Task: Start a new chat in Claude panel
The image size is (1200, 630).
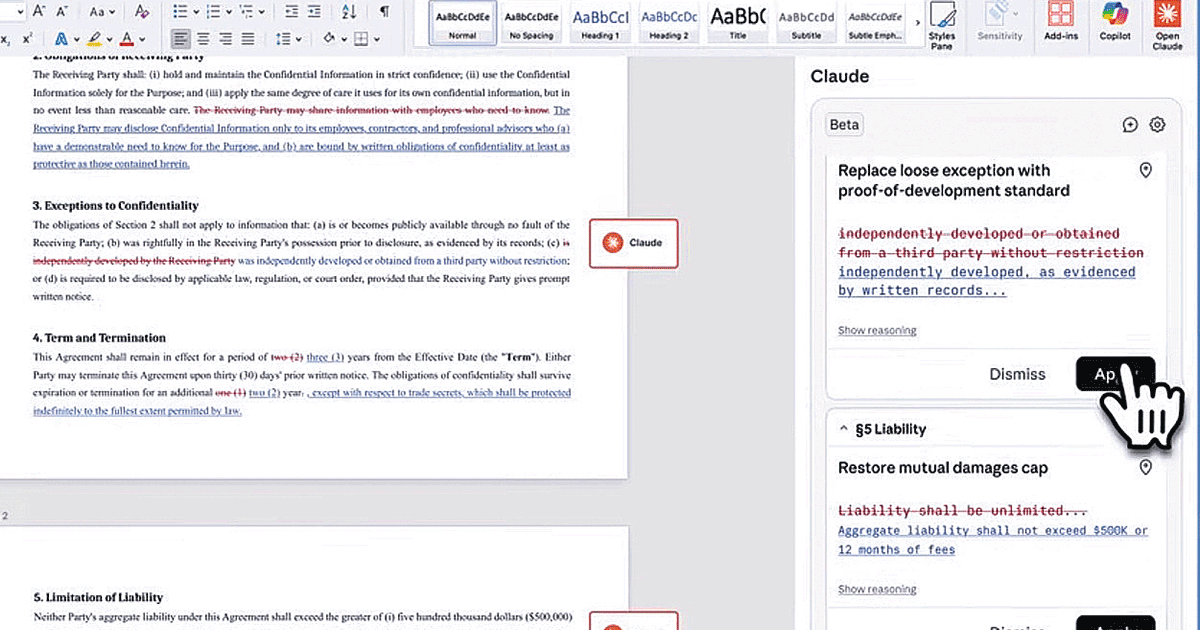Action: click(1130, 125)
